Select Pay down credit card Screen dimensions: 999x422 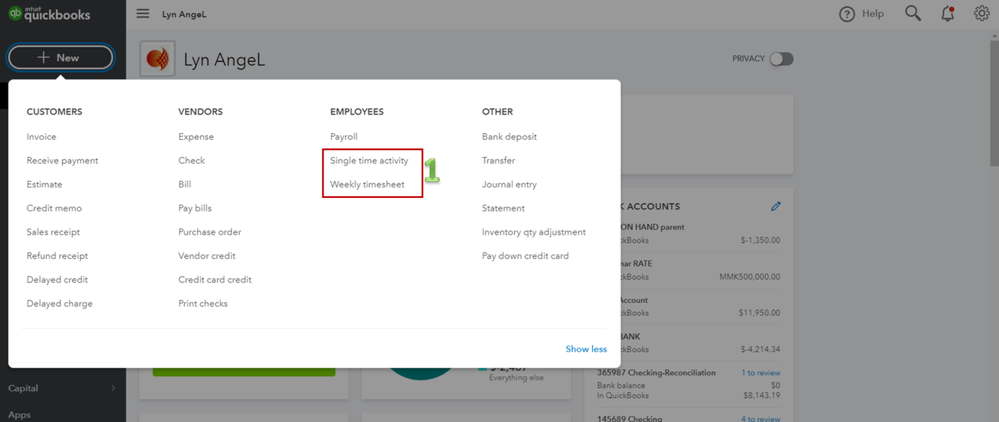click(525, 256)
